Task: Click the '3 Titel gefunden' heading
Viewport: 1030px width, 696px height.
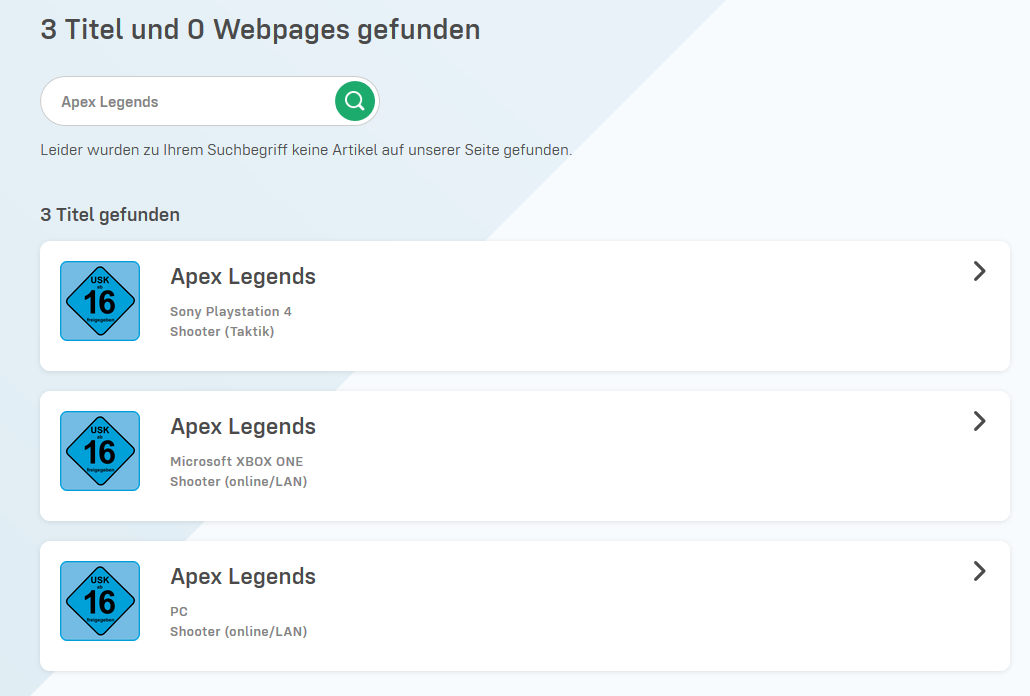Action: click(110, 215)
